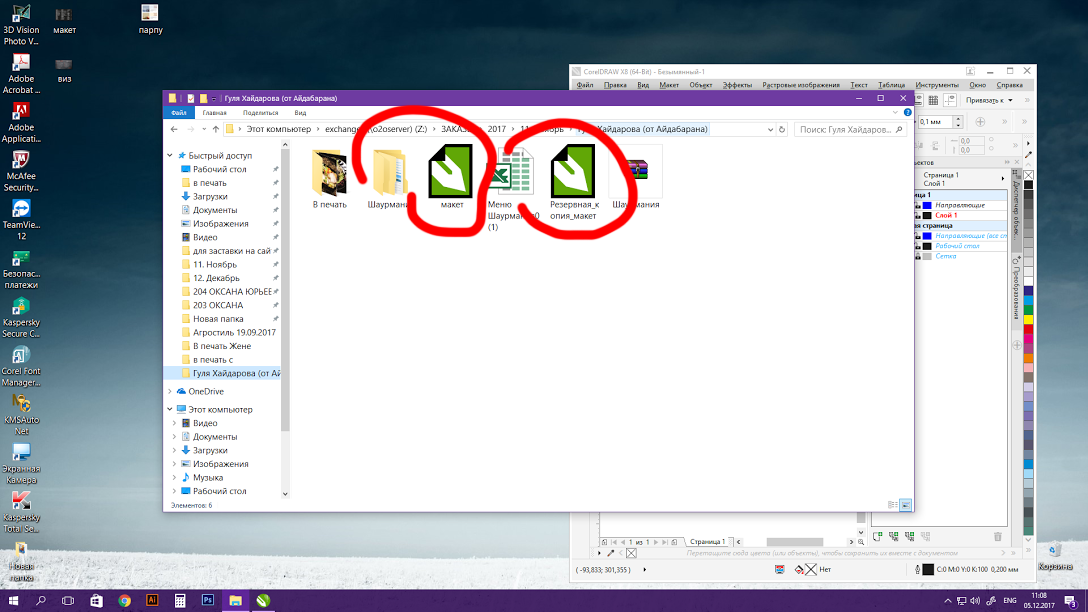This screenshot has height=612, width=1088.
Task: Open recent locations dropdown arrow in Explorer
Action: (x=203, y=129)
